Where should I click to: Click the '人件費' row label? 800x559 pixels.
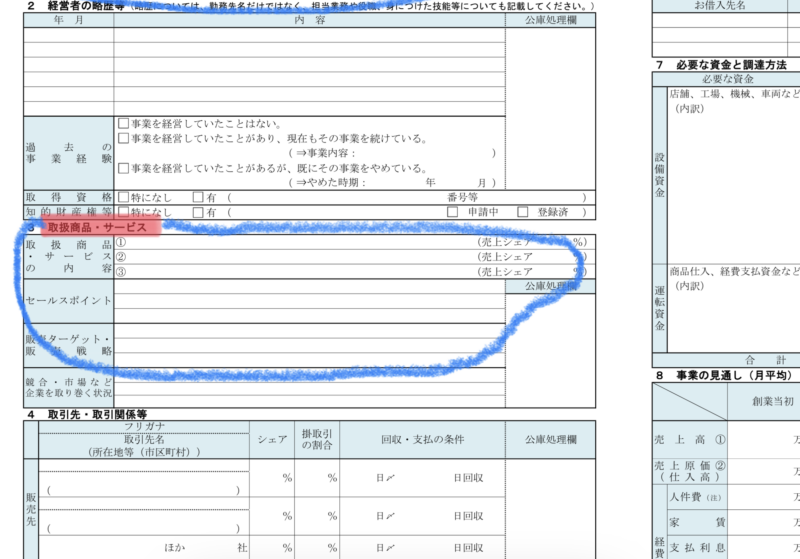click(697, 497)
